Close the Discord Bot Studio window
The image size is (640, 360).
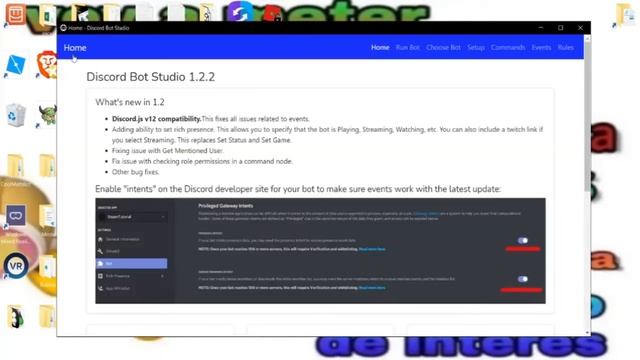click(580, 28)
